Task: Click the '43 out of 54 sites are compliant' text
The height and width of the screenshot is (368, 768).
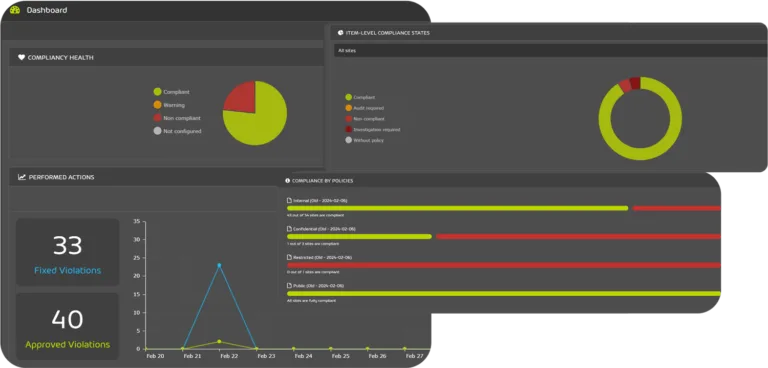Action: coord(315,215)
